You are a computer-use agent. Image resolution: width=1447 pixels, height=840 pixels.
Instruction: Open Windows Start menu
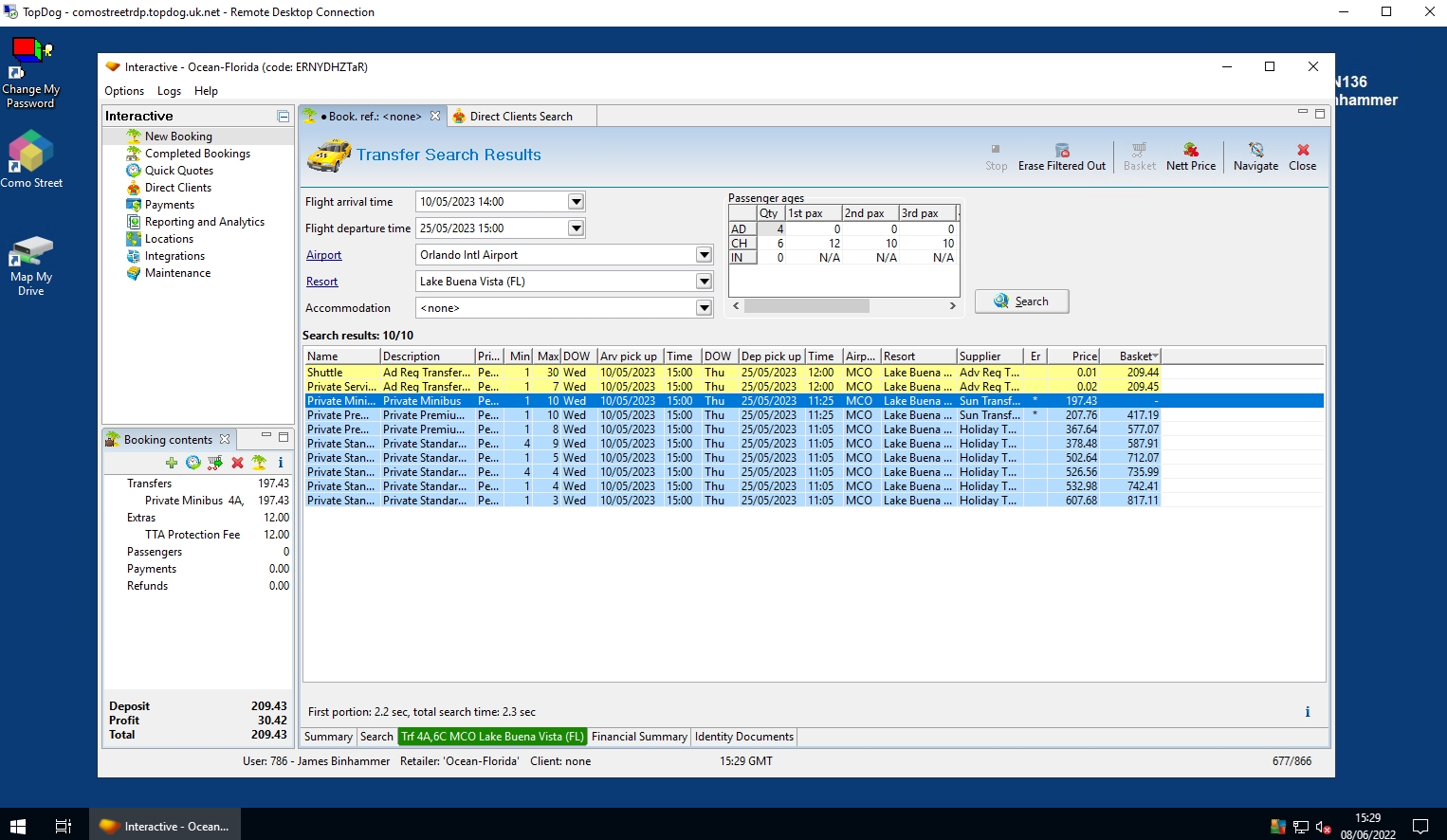(x=18, y=826)
